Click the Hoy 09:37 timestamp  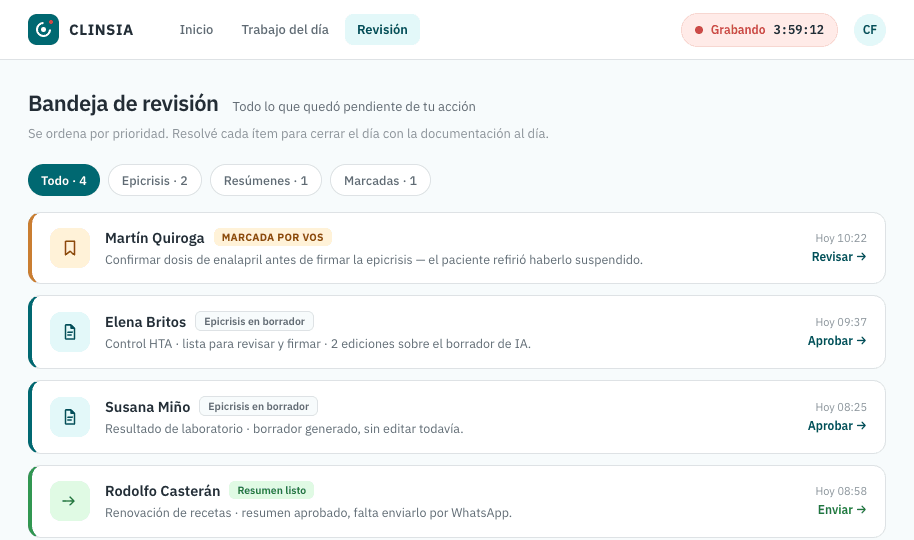click(x=841, y=322)
